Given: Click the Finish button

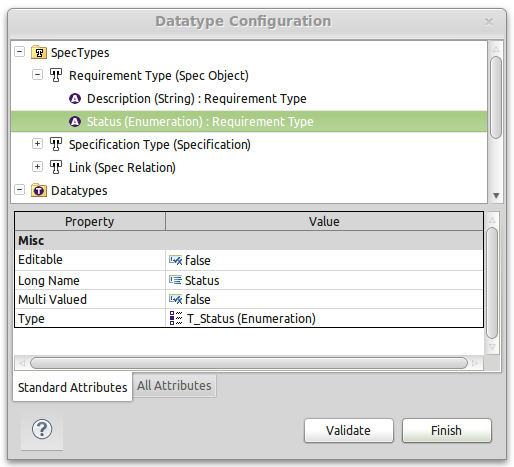Looking at the screenshot, I should (446, 431).
